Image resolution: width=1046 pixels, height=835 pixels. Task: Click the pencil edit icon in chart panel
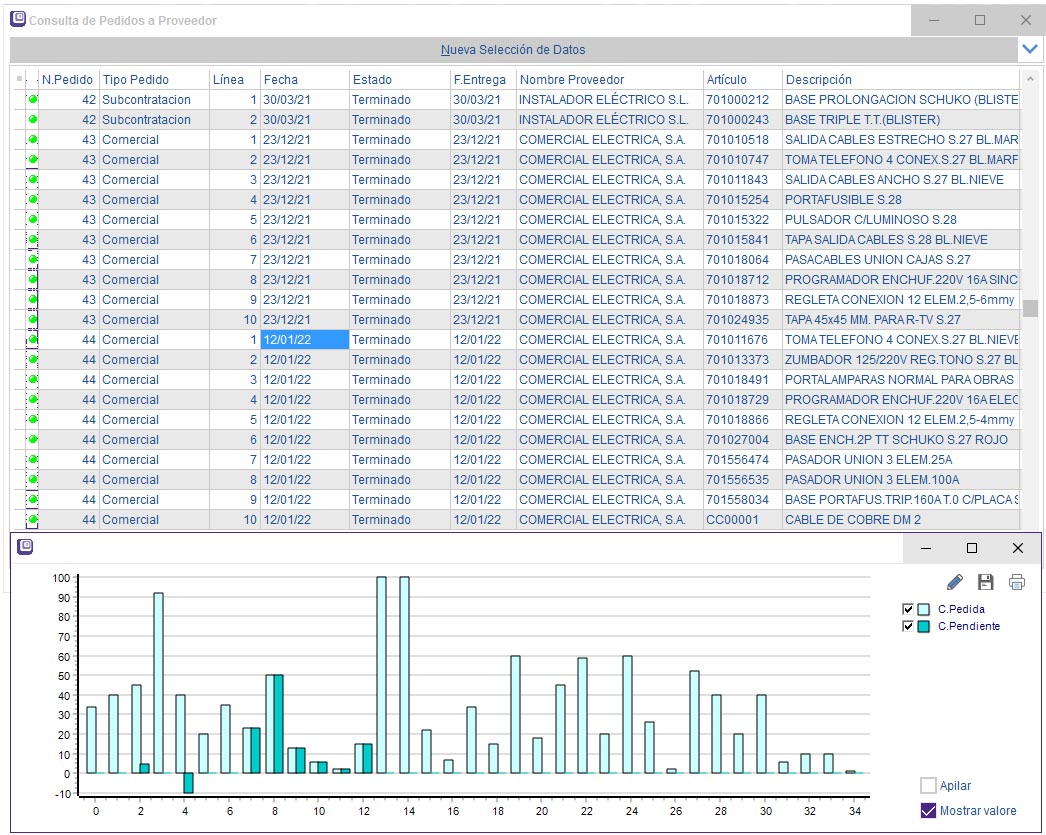(955, 582)
